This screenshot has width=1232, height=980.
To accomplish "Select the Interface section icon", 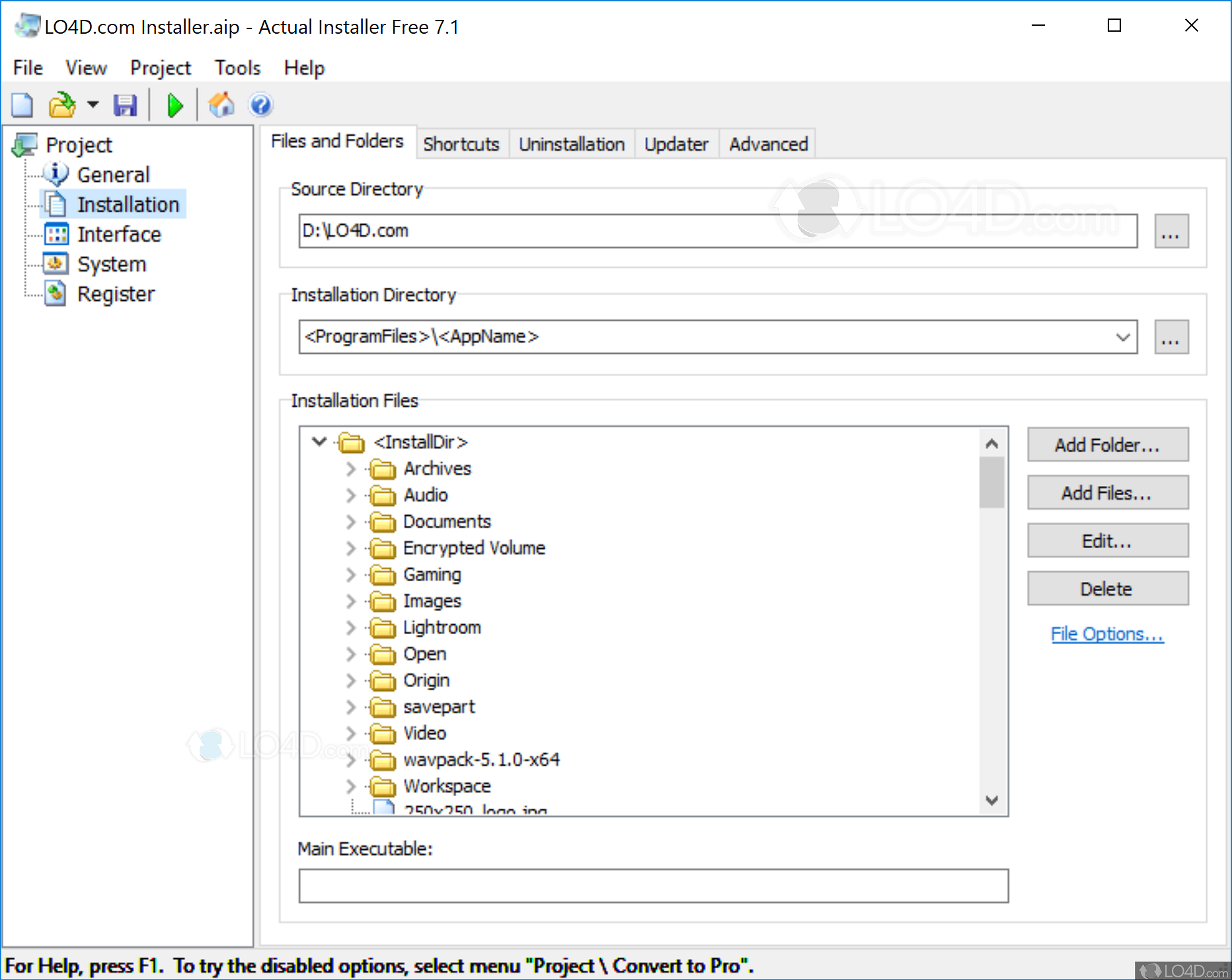I will (56, 233).
